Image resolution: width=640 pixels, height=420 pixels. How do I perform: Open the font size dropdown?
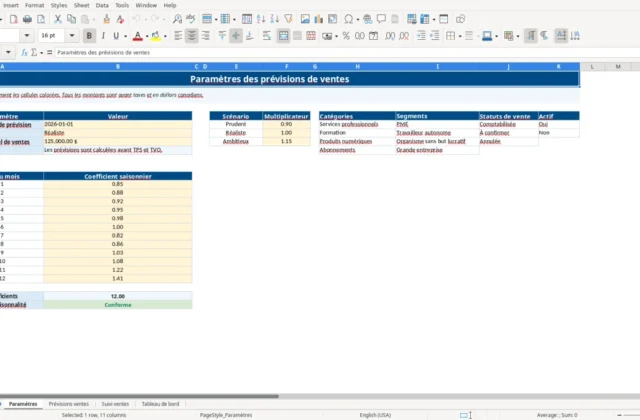point(72,36)
